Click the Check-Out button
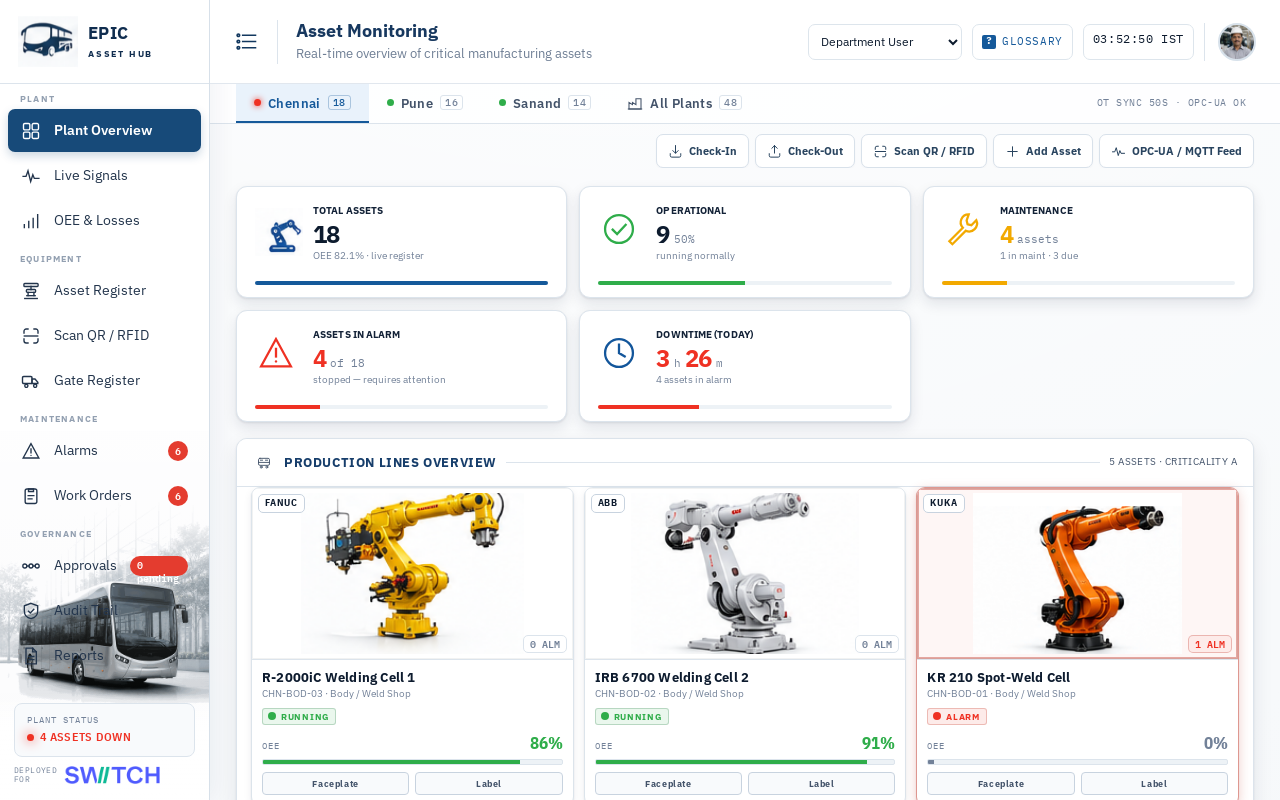1280x800 pixels. coord(805,151)
